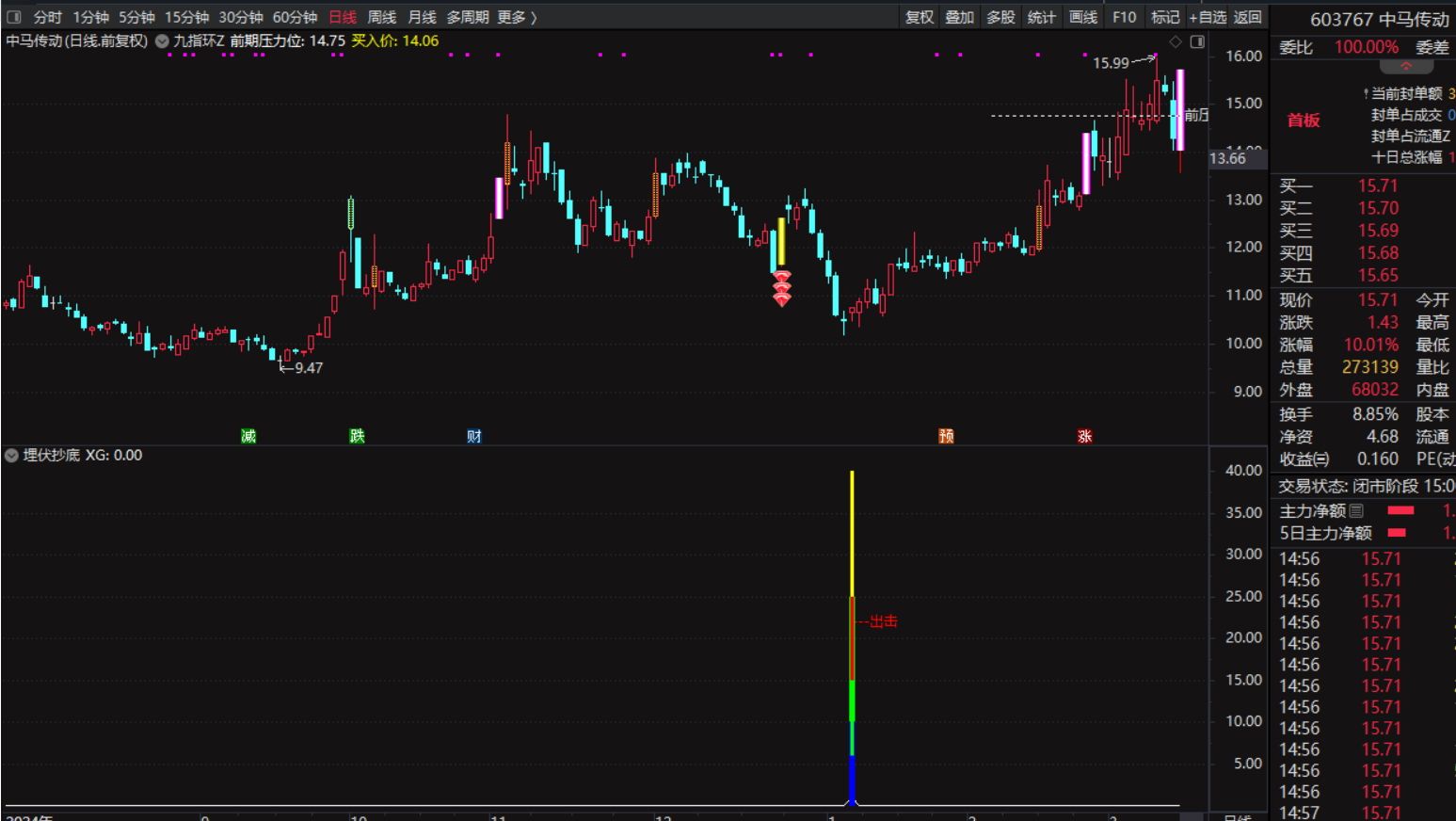
Task: Collapse the order book with the red chevron
Action: pos(1405,67)
